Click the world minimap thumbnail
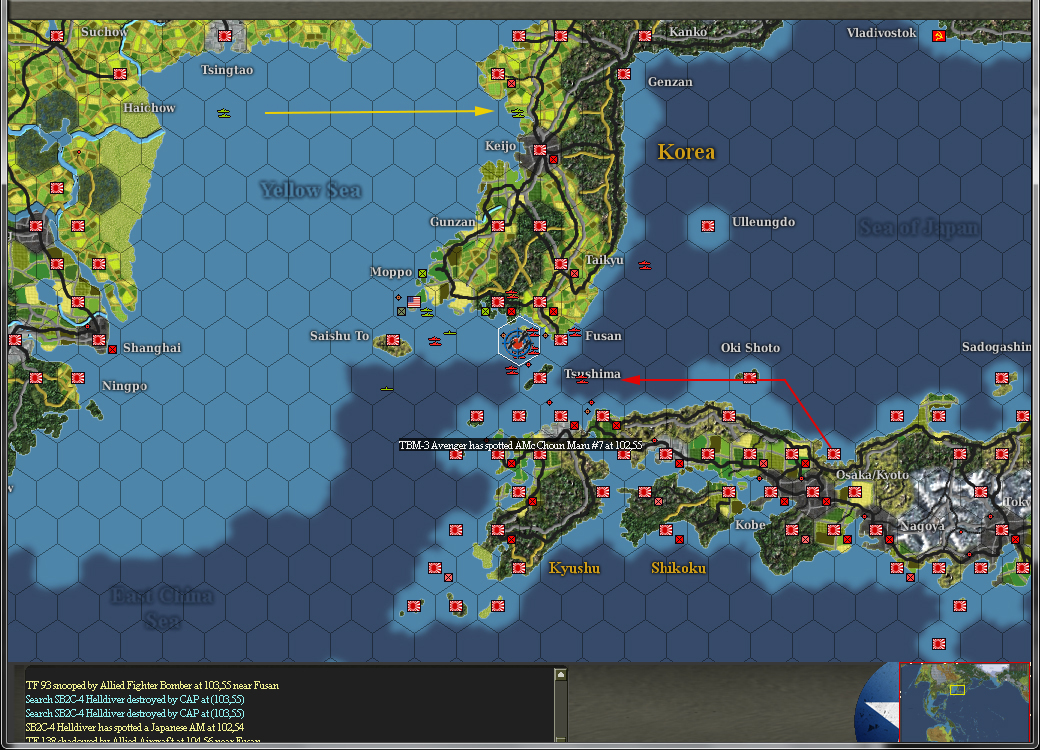1040x750 pixels. pyautogui.click(x=964, y=702)
